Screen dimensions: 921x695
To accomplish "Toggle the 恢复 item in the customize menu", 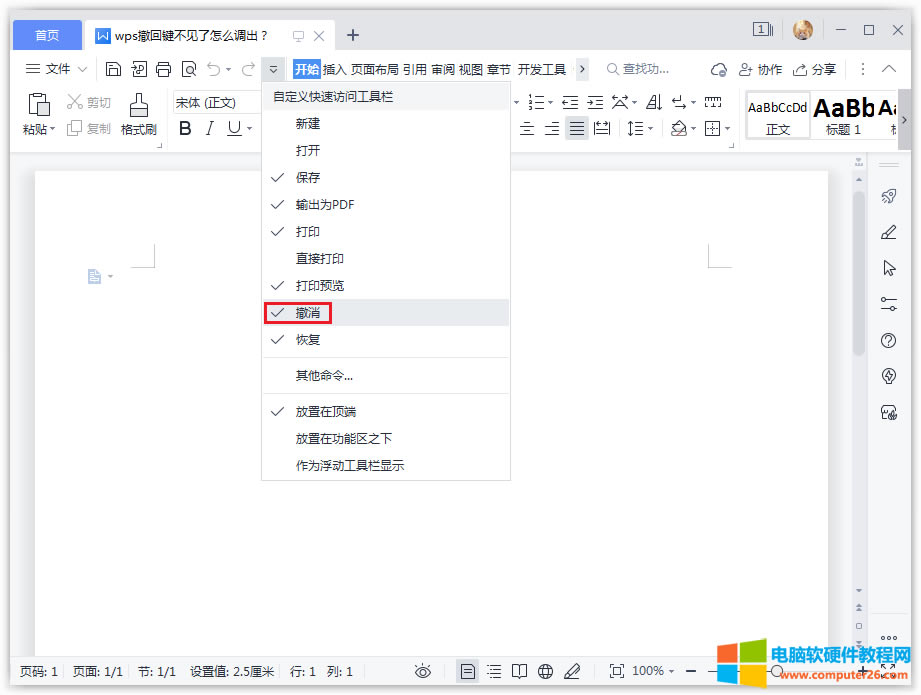I will pyautogui.click(x=307, y=340).
